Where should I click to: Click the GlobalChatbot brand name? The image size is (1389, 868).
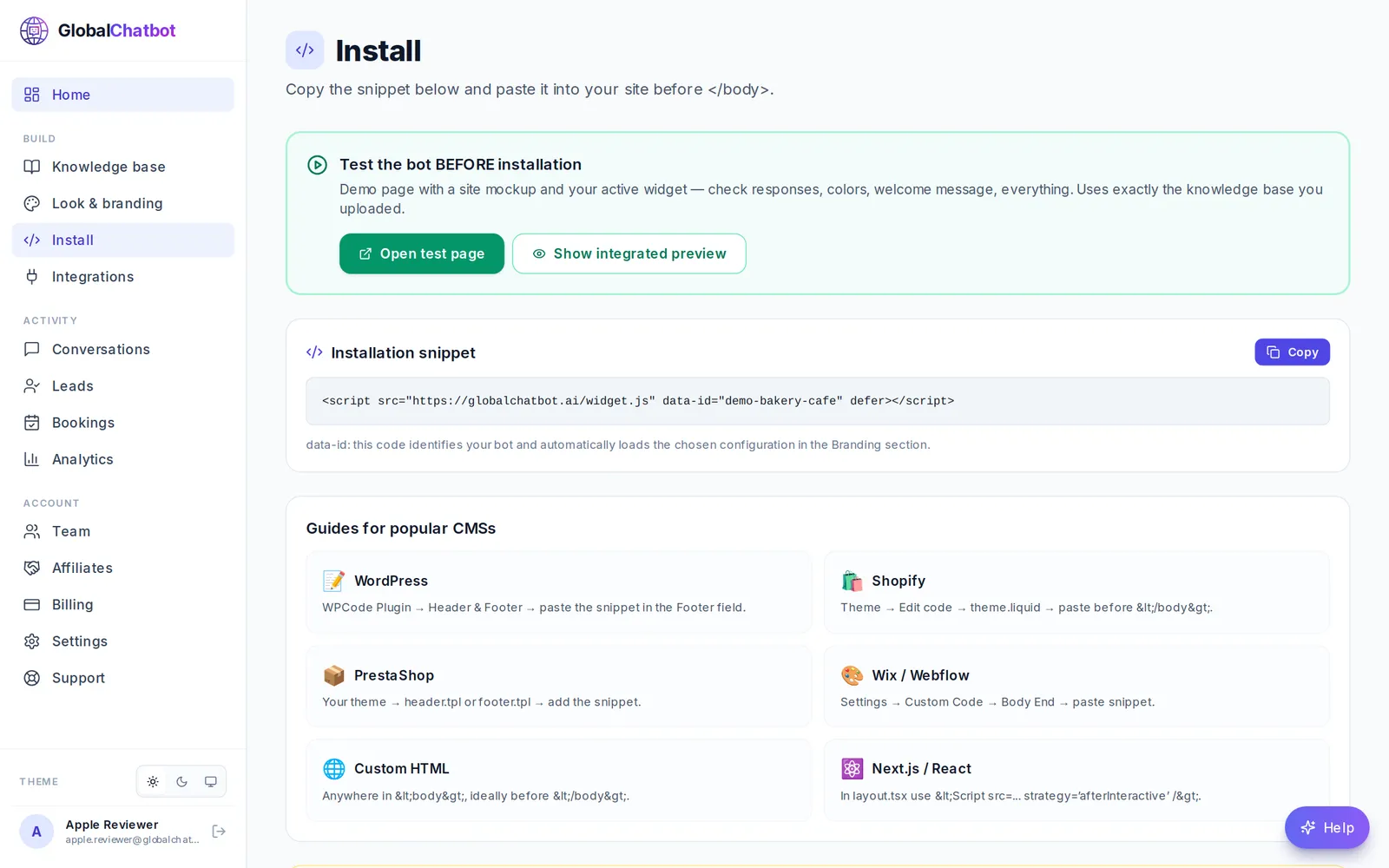click(x=117, y=30)
